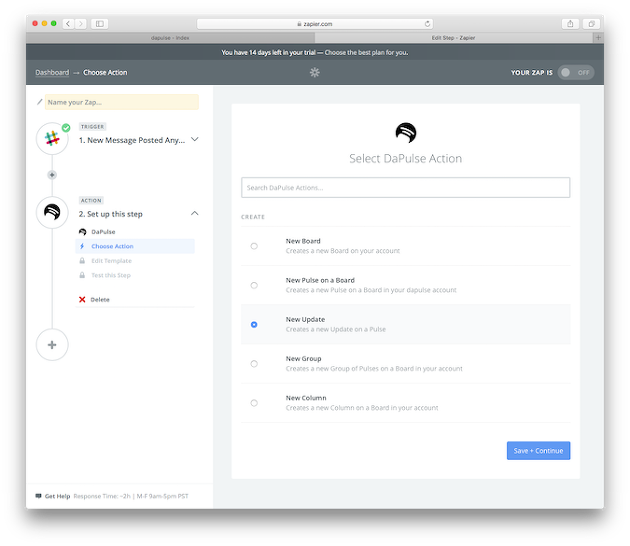The image size is (630, 546).
Task: Open Edit Template in the step list
Action: point(111,261)
